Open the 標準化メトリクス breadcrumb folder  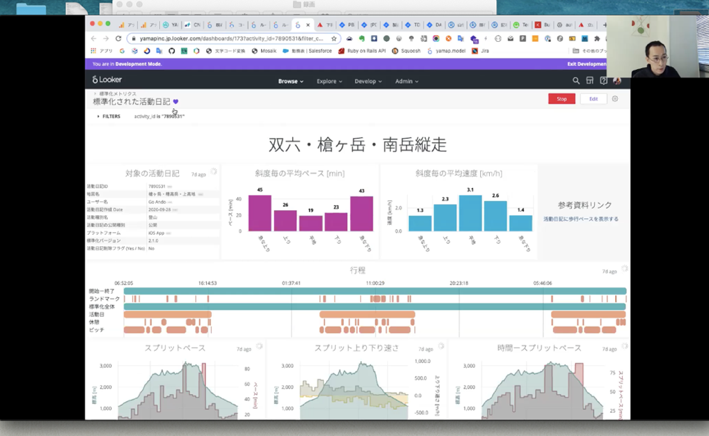[118, 94]
